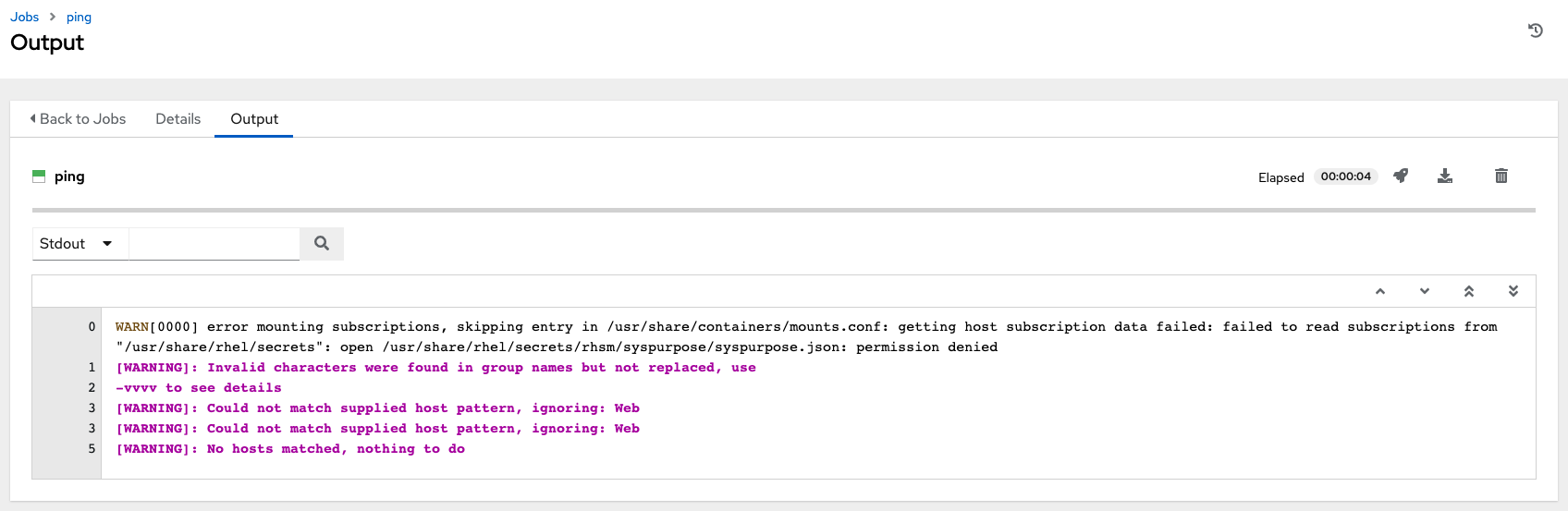Screen dimensions: 1568x511
Task: Click the ping breadcrumb link
Action: click(x=79, y=17)
